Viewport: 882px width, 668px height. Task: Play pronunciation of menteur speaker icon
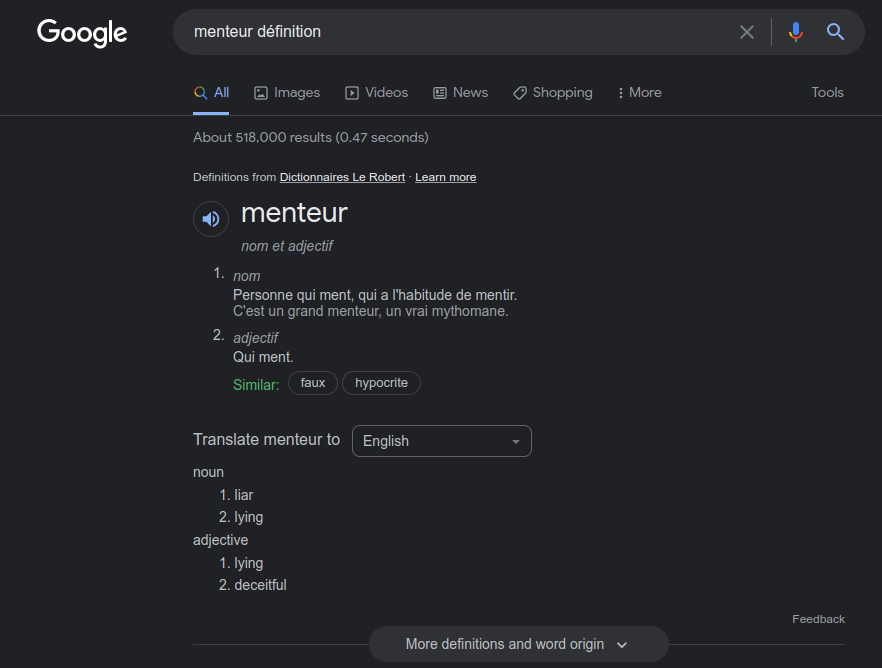click(x=211, y=219)
